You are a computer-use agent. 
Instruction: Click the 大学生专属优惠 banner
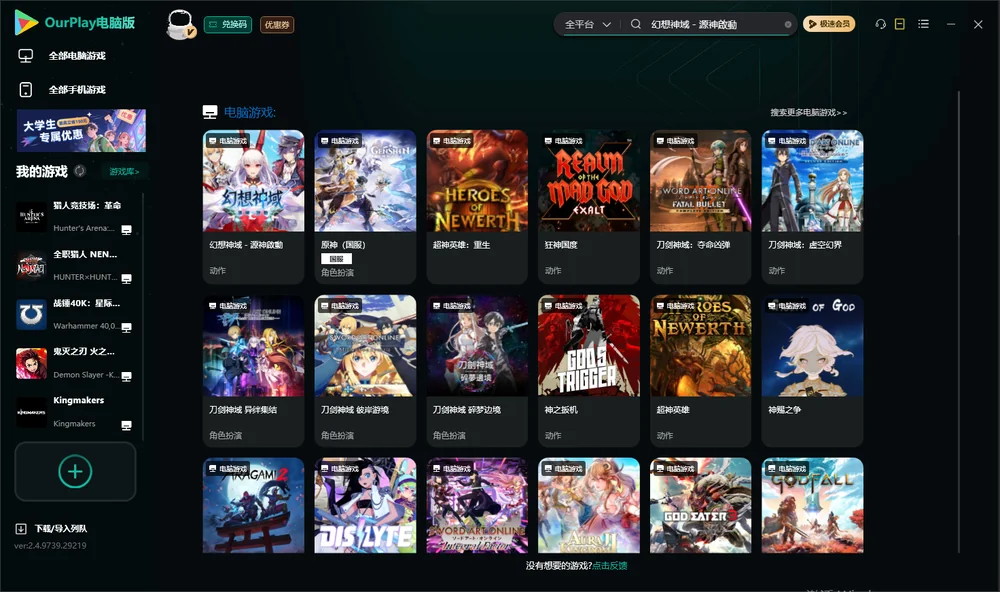pos(82,131)
